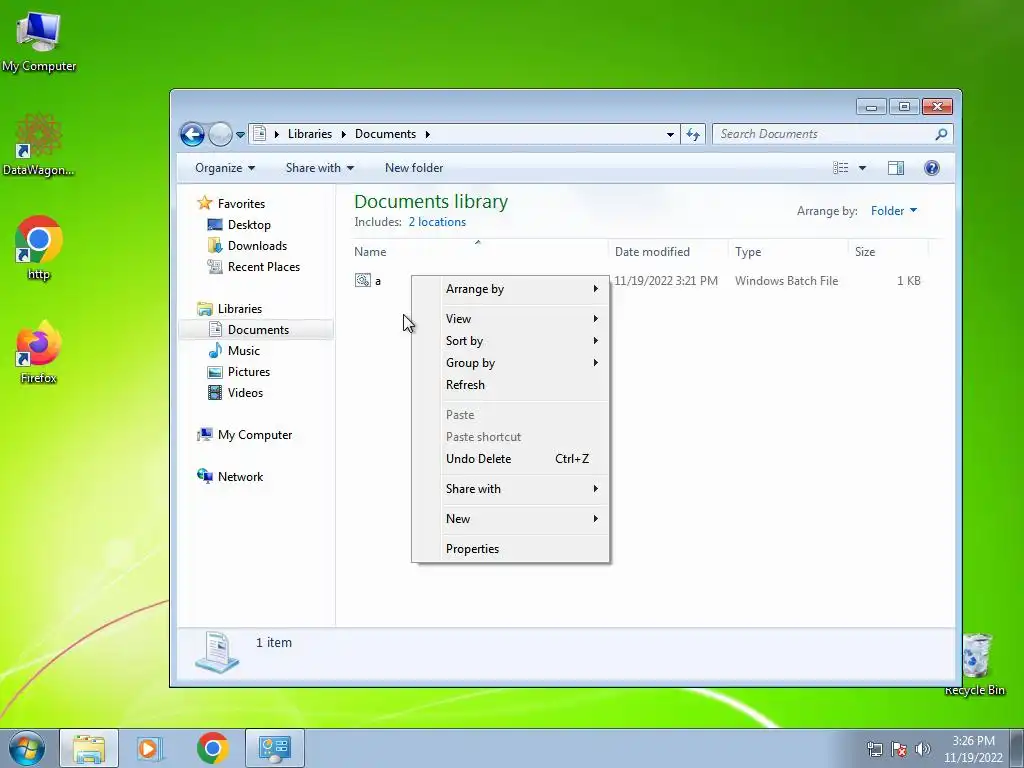
Task: Click the Videos library film icon
Action: (215, 392)
